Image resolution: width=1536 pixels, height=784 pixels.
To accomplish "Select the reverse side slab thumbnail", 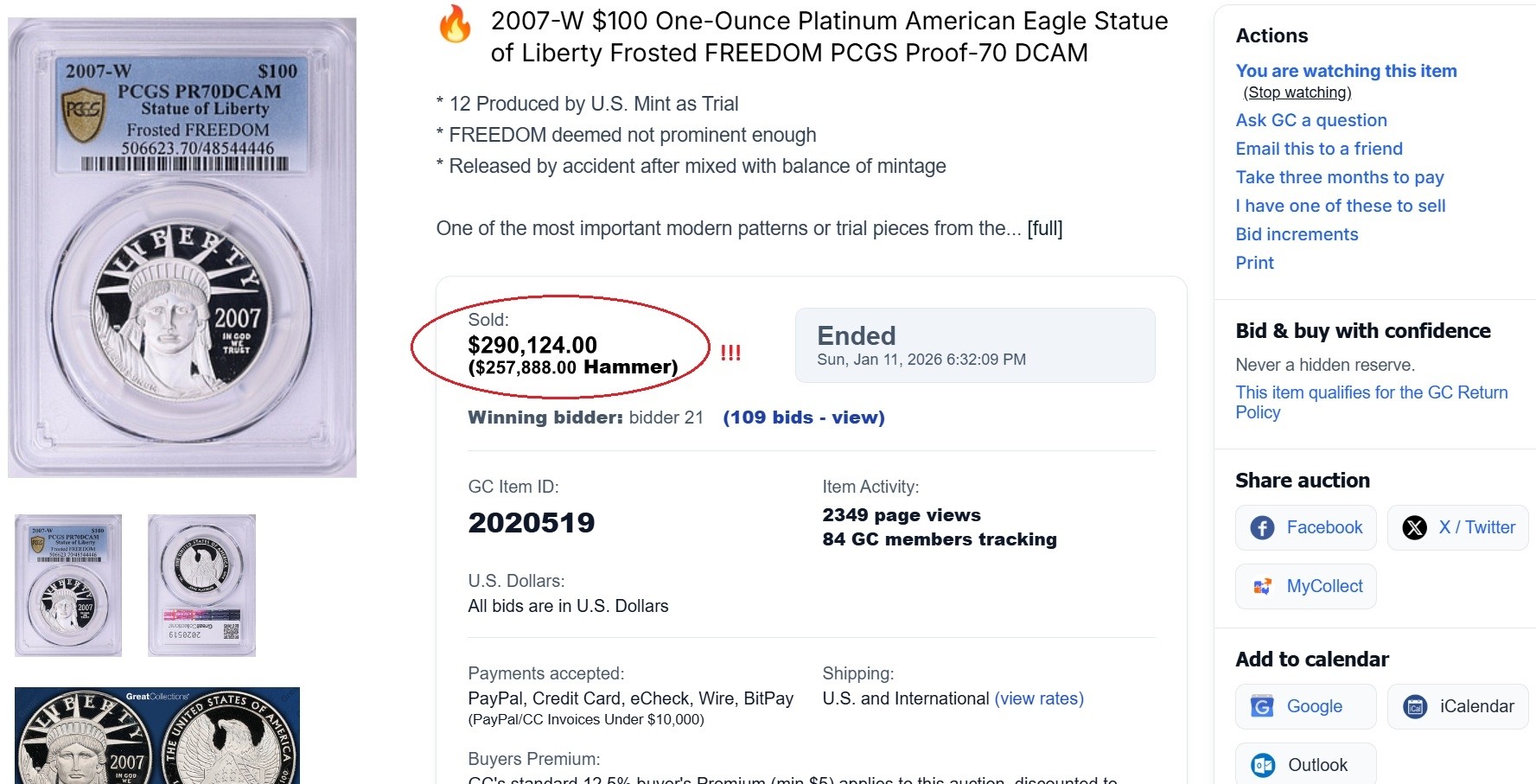I will (x=201, y=585).
